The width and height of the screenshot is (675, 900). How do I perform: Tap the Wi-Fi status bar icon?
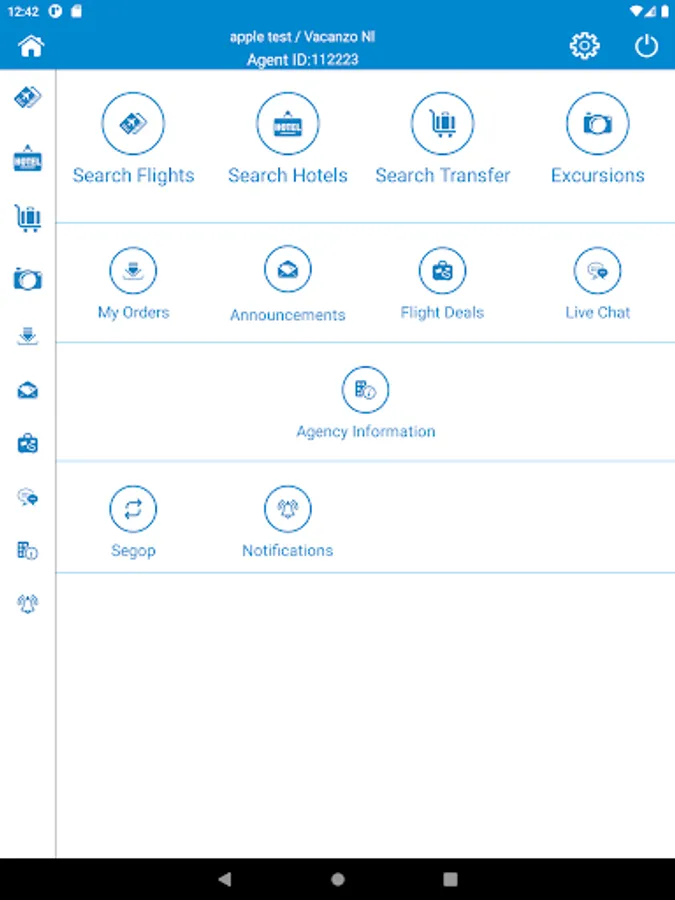pyautogui.click(x=635, y=11)
